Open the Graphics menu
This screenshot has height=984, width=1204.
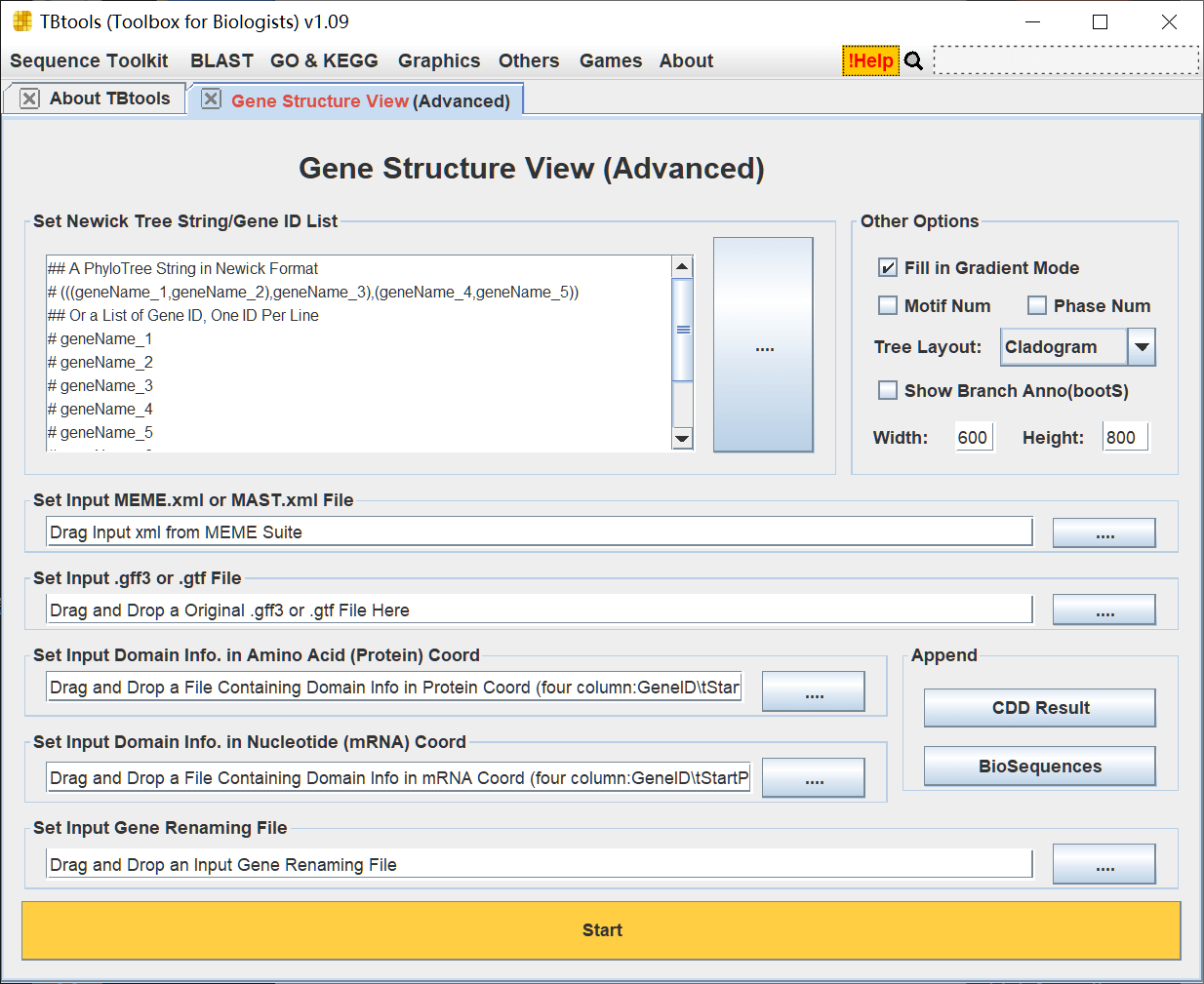tap(439, 60)
